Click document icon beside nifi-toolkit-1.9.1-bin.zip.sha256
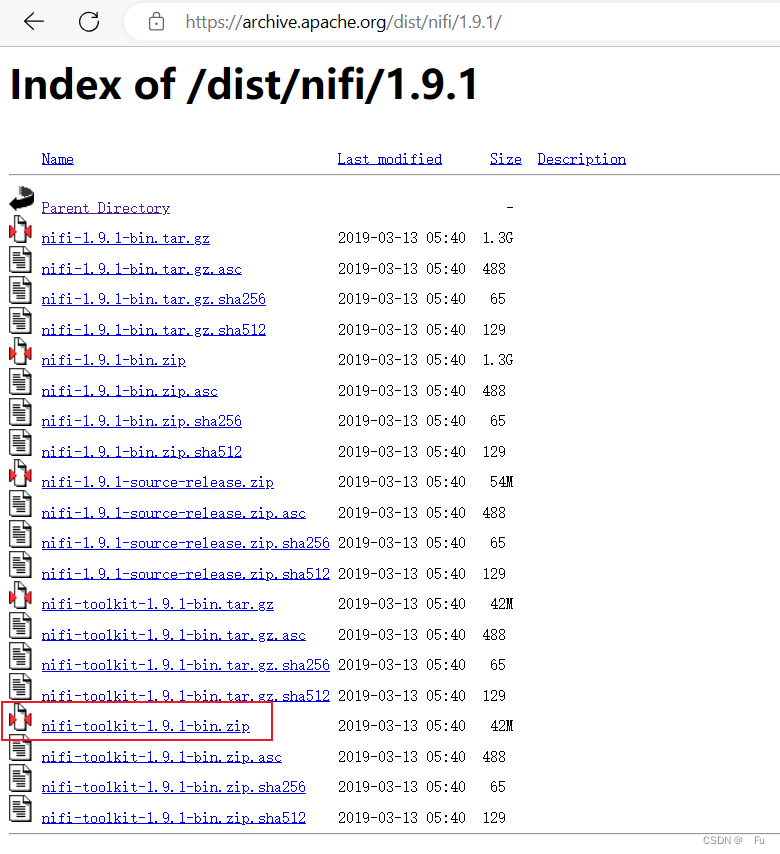This screenshot has width=780, height=854. pos(20,778)
